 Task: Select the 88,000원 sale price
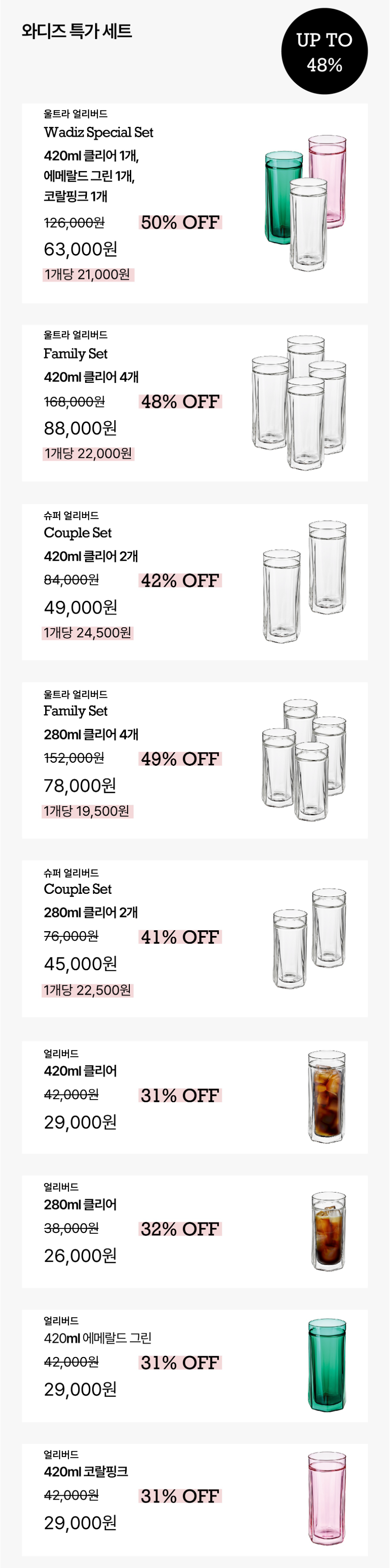80,429
